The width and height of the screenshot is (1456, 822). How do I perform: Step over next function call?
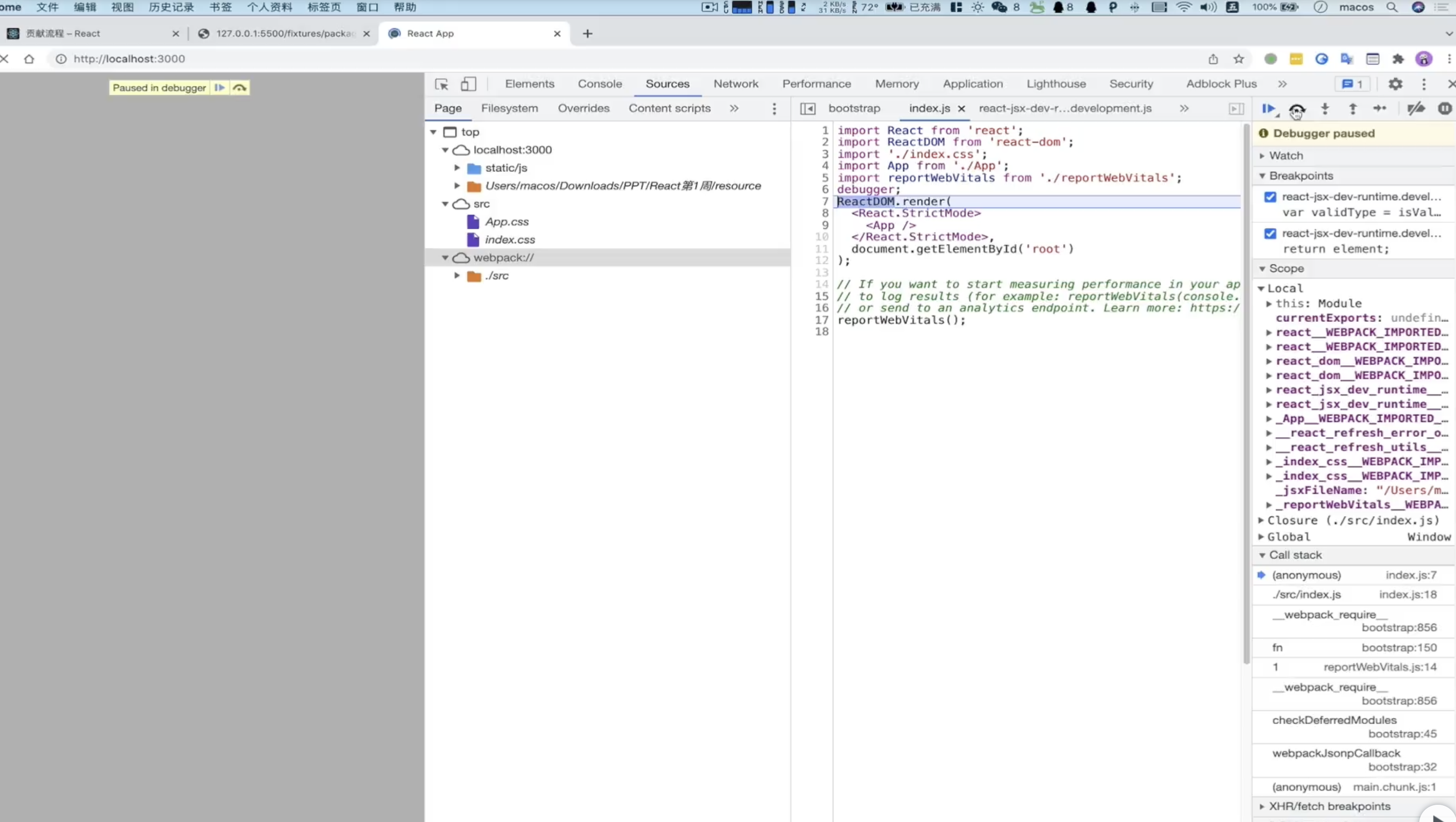point(1297,108)
